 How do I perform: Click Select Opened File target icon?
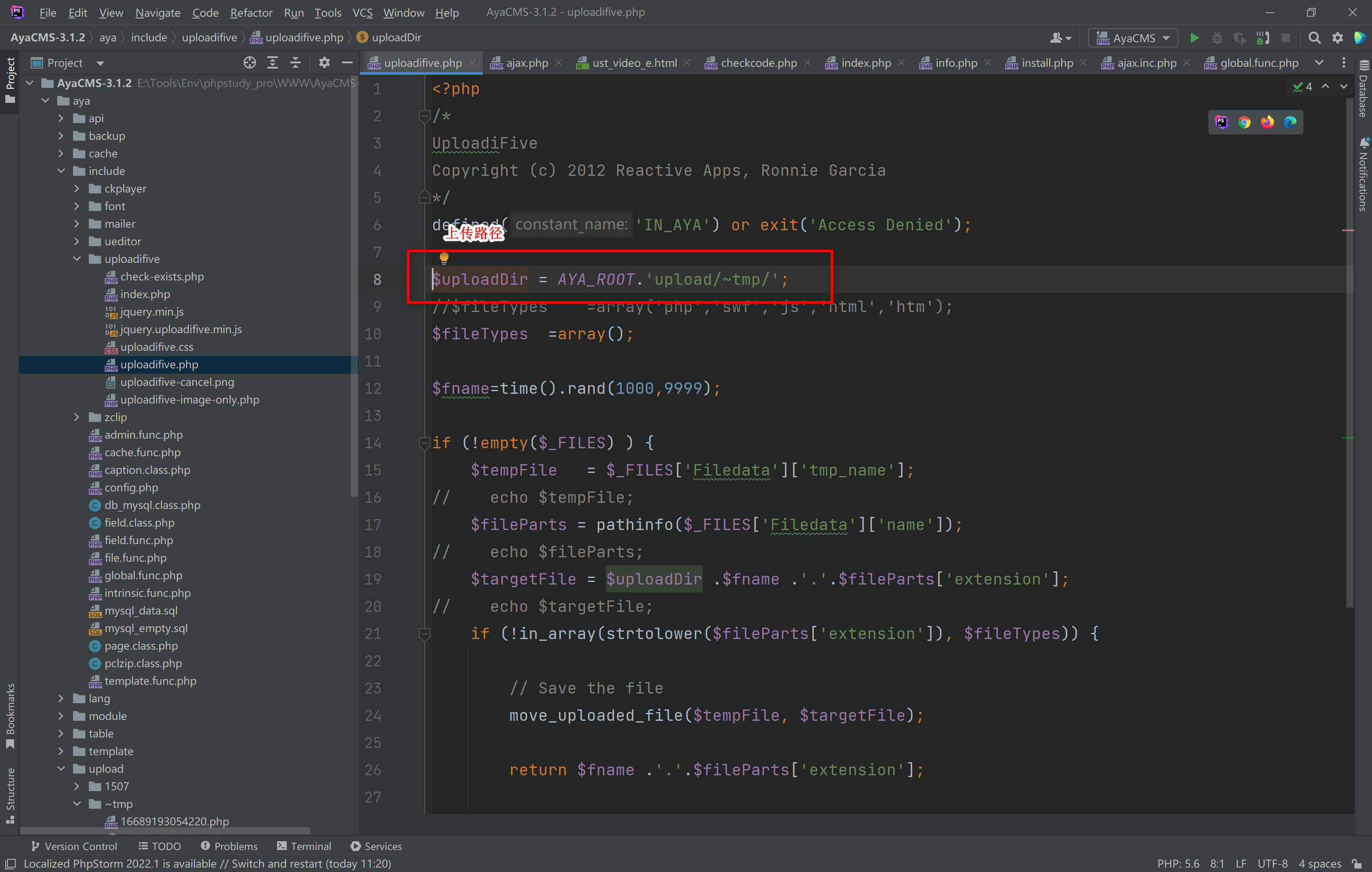pyautogui.click(x=249, y=63)
